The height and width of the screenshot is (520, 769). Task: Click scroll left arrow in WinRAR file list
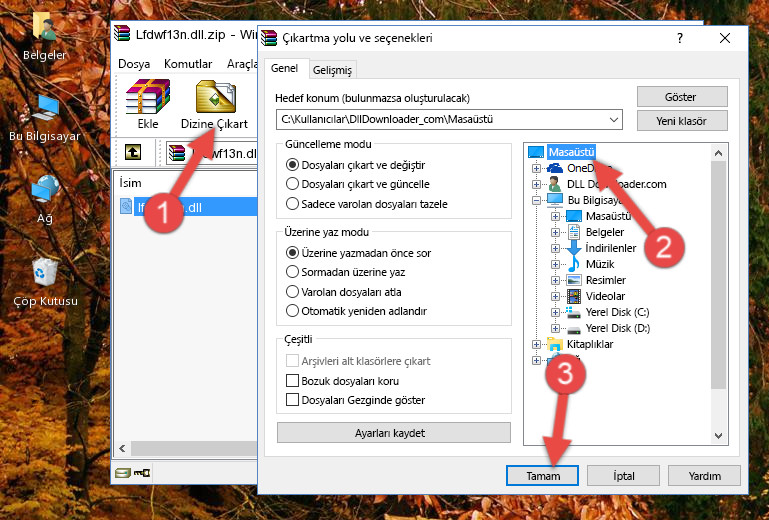pyautogui.click(x=122, y=448)
